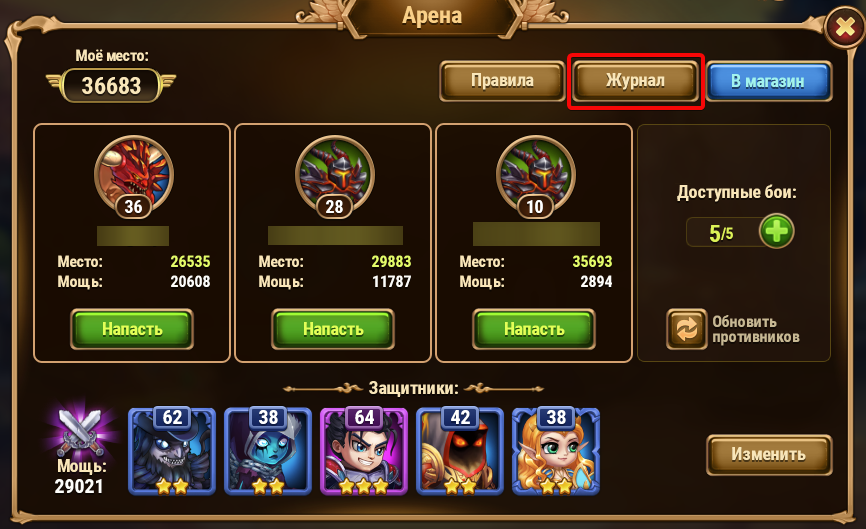This screenshot has height=529, width=866.
Task: Close the Арена window with X
Action: (x=845, y=27)
